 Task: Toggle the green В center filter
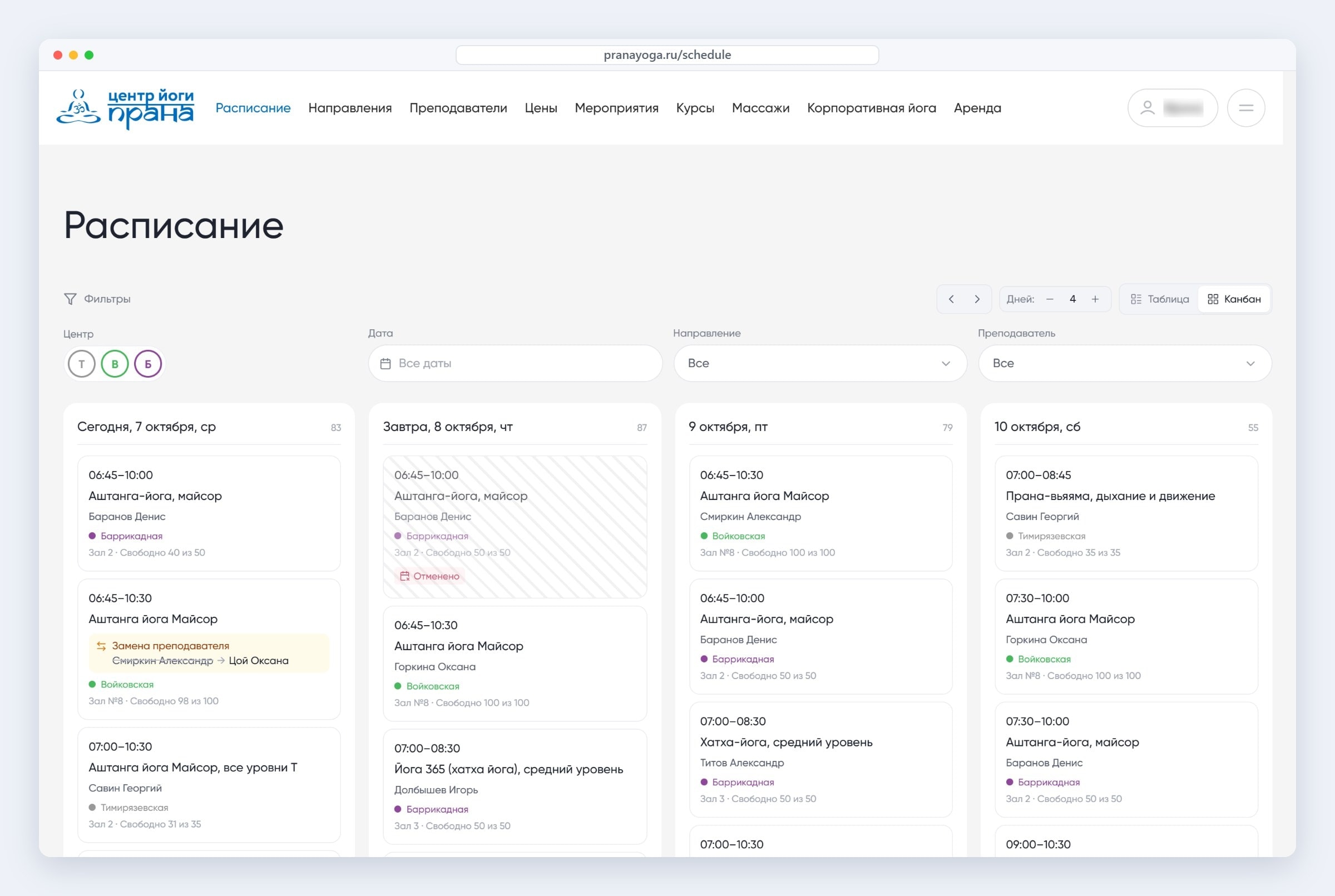click(x=115, y=363)
